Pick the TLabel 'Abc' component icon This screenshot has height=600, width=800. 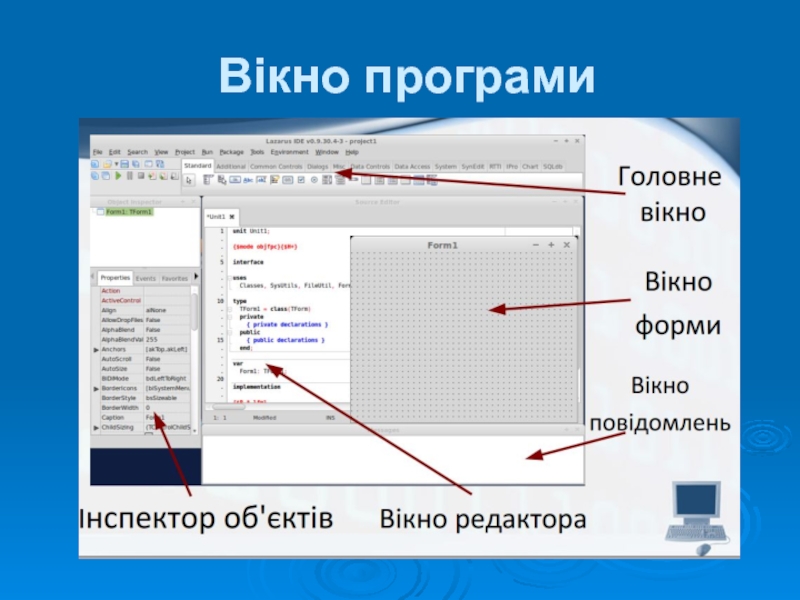tap(248, 180)
